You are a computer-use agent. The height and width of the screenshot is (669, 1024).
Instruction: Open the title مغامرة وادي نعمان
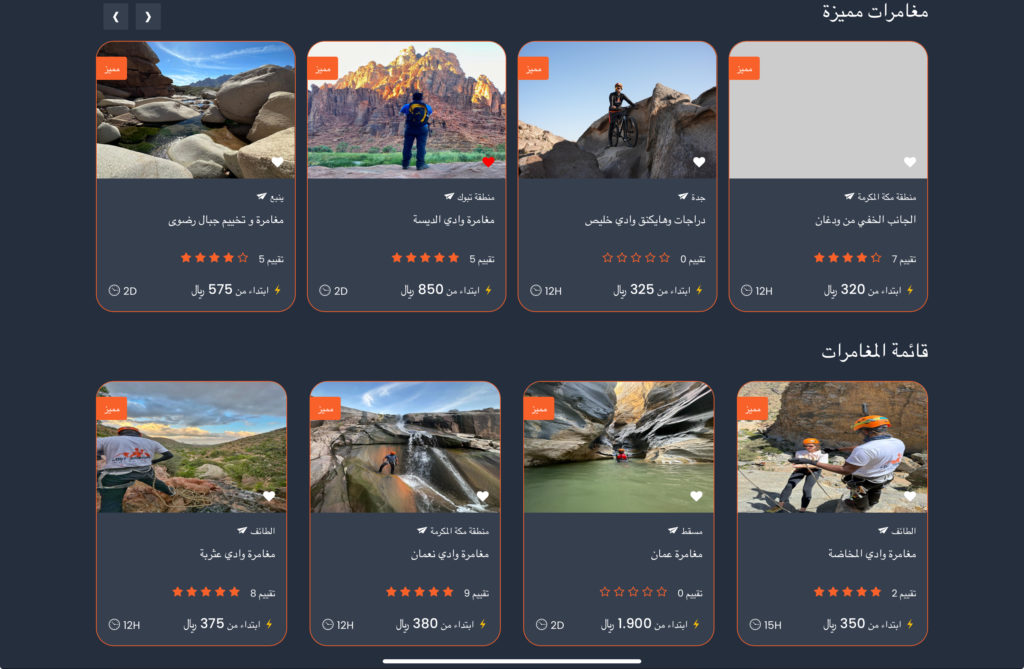coord(449,554)
